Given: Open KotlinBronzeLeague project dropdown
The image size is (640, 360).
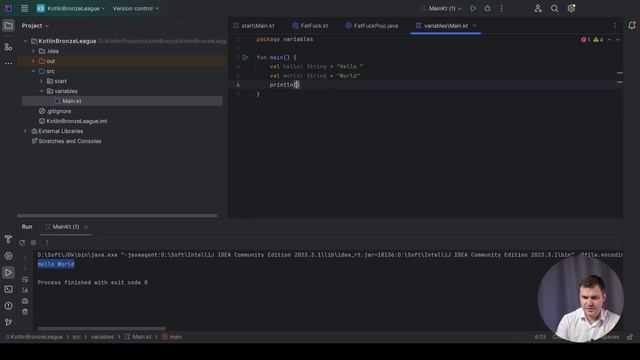Looking at the screenshot, I should (71, 8).
